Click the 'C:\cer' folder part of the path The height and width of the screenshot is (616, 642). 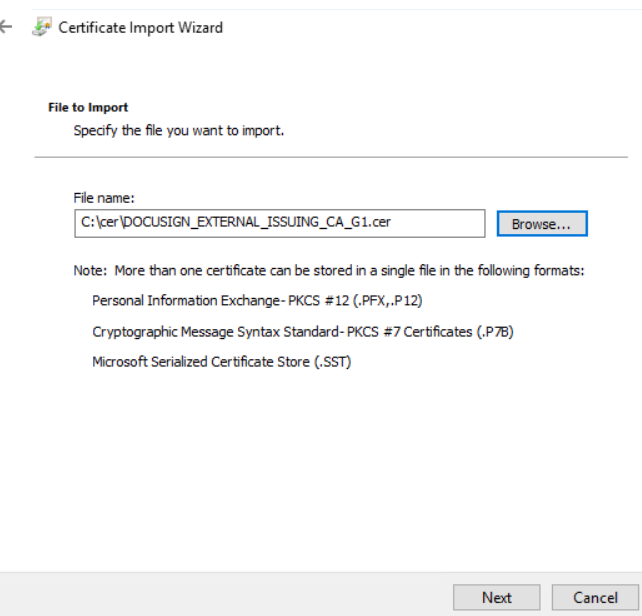(92, 223)
